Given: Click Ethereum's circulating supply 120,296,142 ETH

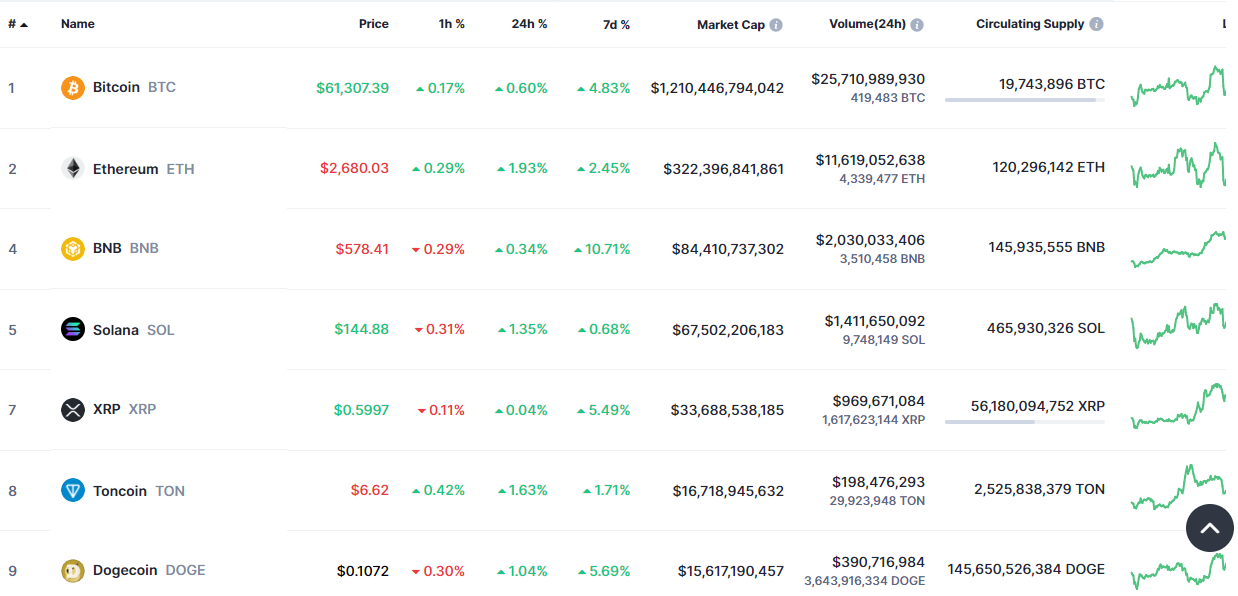Looking at the screenshot, I should point(1049,168).
